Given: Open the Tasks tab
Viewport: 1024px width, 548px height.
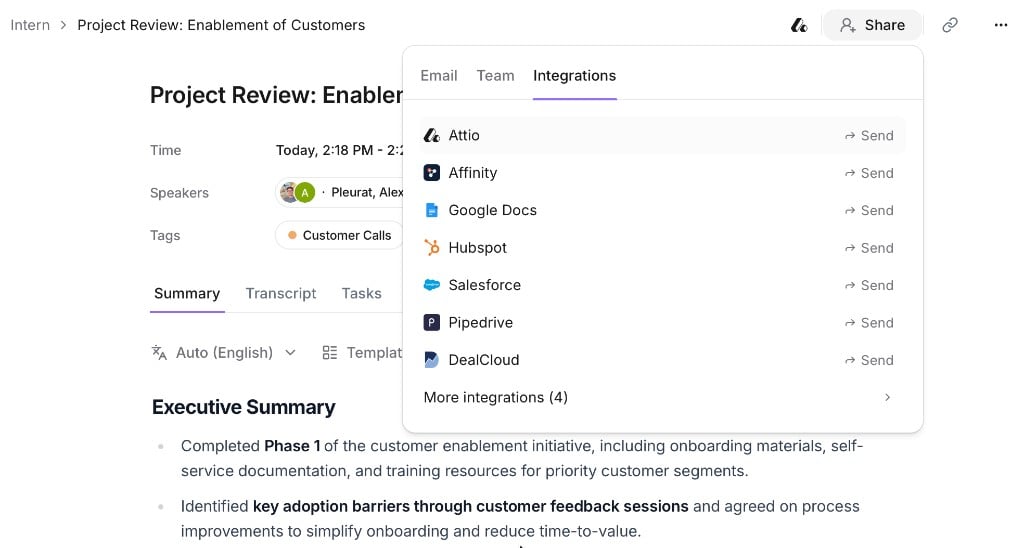Looking at the screenshot, I should [x=361, y=294].
